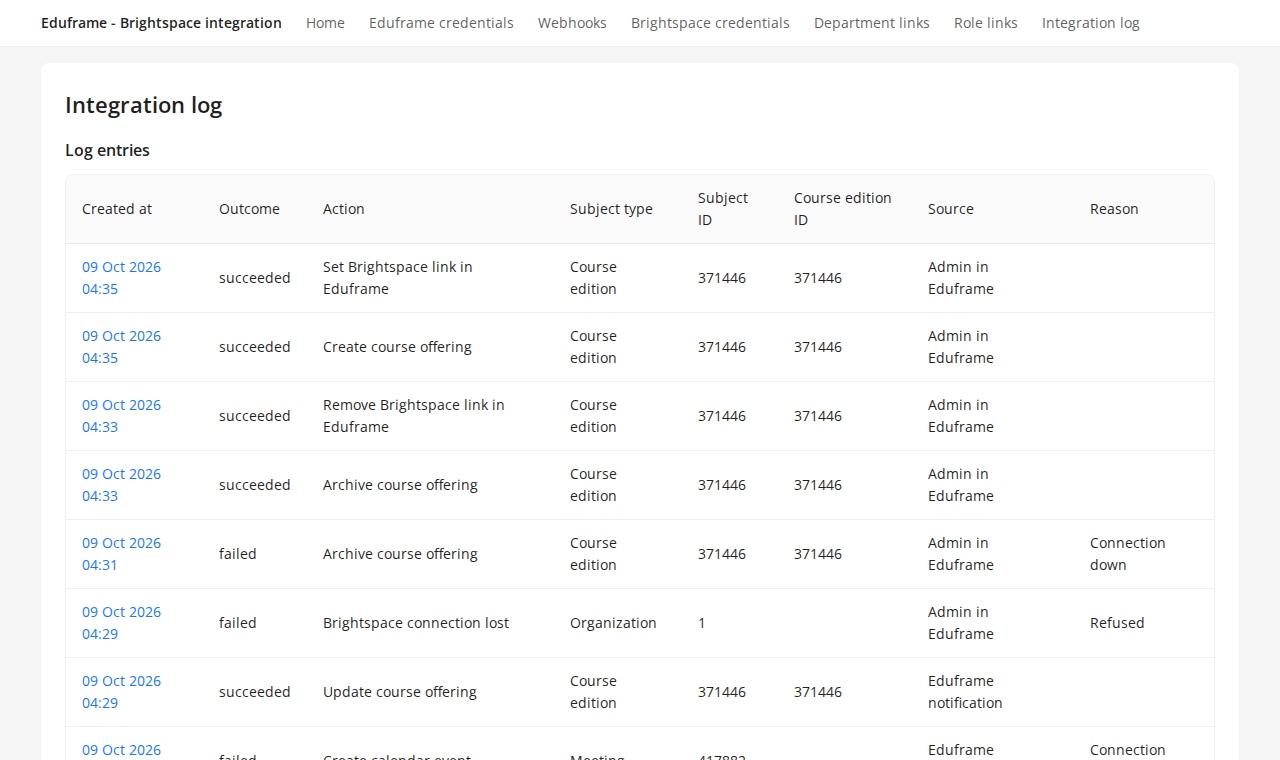Open the Home nav link
This screenshot has width=1280, height=760.
[x=325, y=23]
